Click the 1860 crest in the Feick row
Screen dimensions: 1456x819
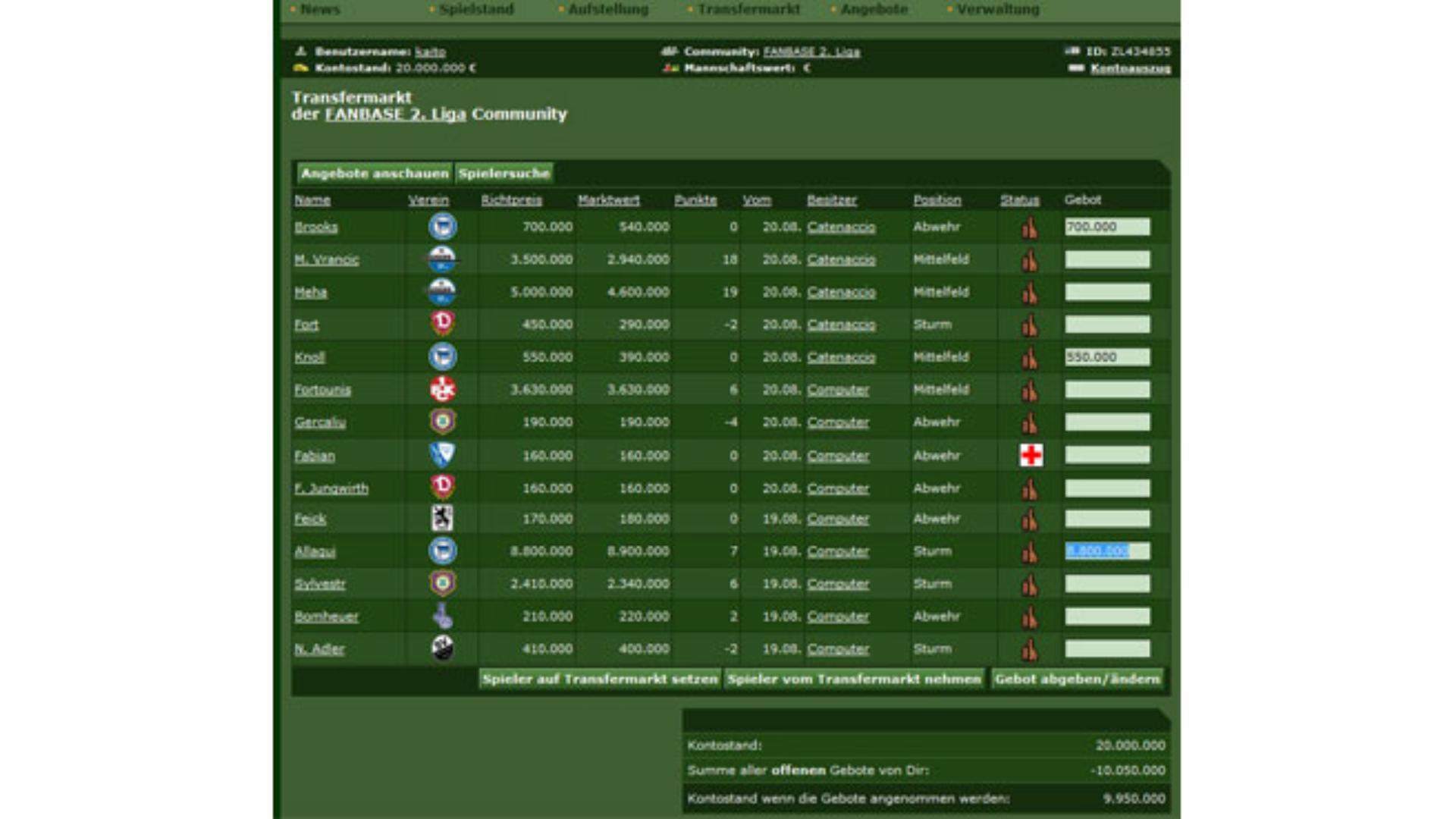(442, 519)
